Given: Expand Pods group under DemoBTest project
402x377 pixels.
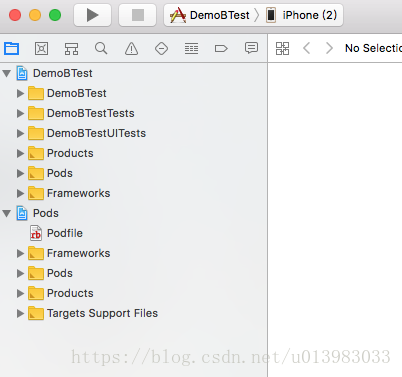Looking at the screenshot, I should click(x=20, y=173).
